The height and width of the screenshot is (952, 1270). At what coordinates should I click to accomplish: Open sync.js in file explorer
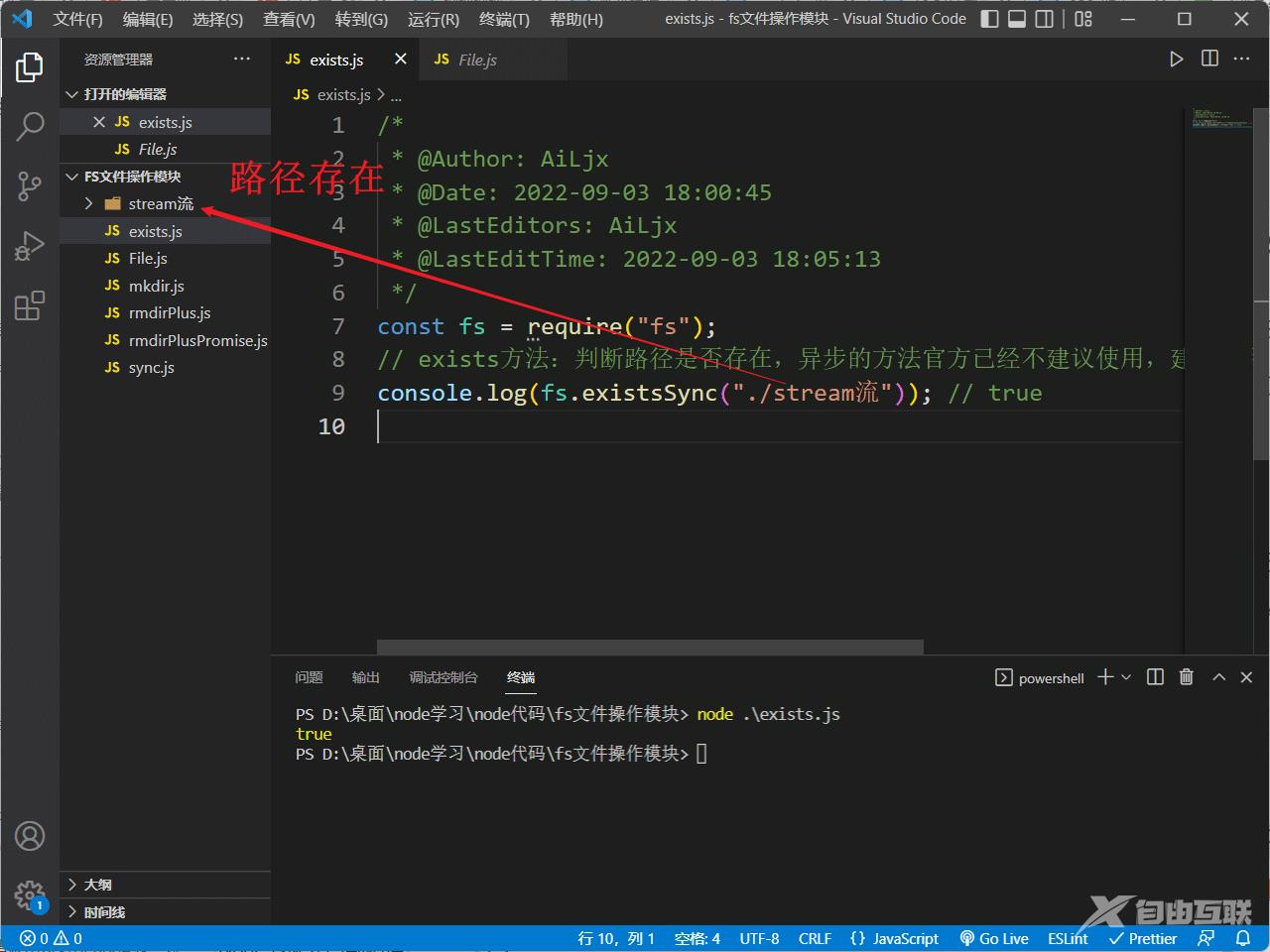(x=165, y=367)
